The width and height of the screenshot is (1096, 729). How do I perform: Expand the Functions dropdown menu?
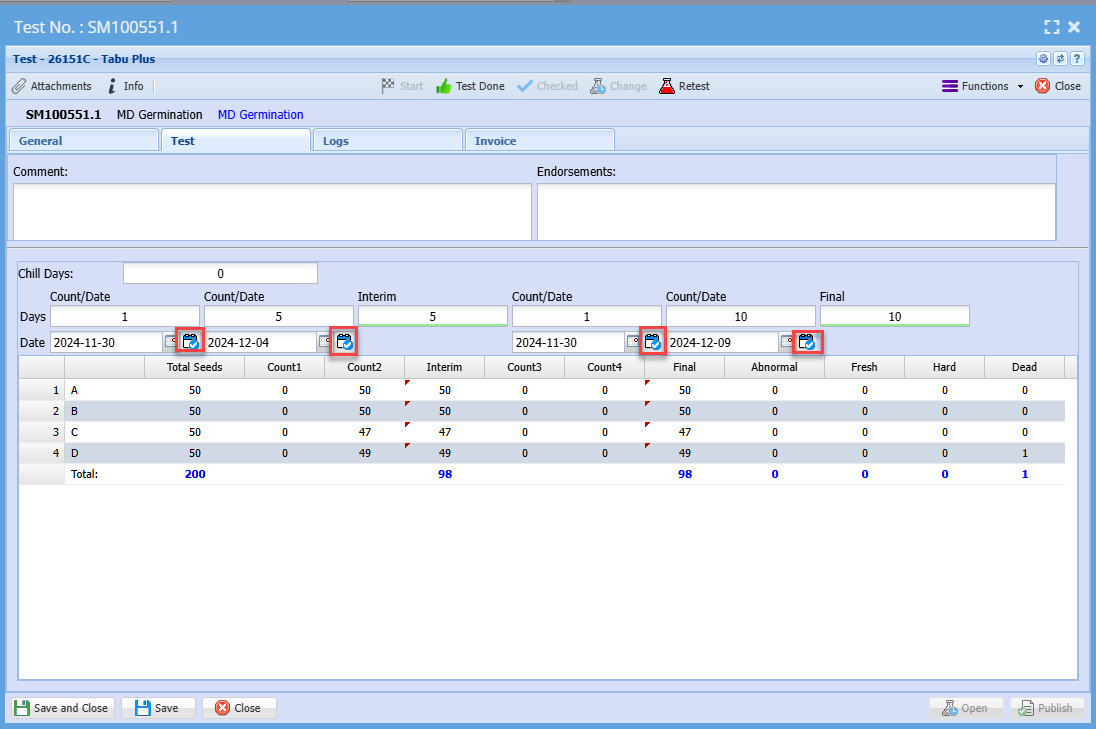coord(983,86)
